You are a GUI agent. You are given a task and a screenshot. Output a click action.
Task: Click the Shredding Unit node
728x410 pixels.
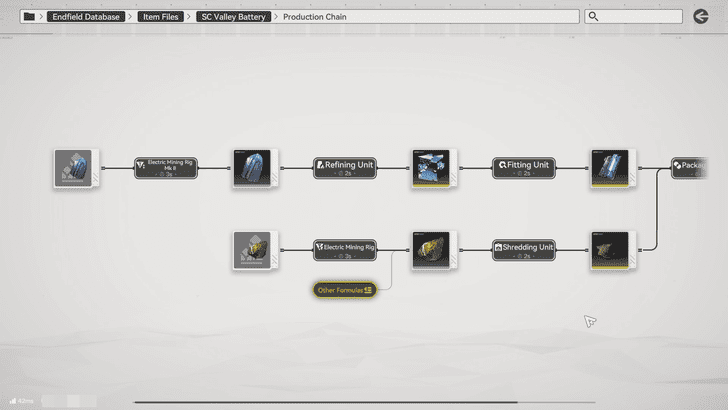[525, 250]
